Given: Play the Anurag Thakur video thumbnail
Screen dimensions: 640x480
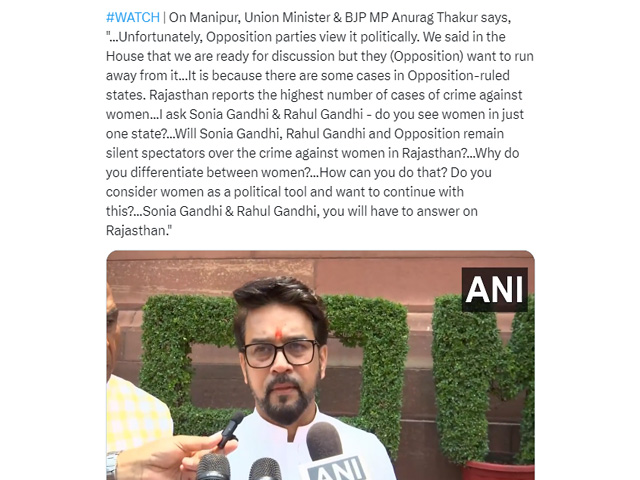Looking at the screenshot, I should click(x=320, y=365).
